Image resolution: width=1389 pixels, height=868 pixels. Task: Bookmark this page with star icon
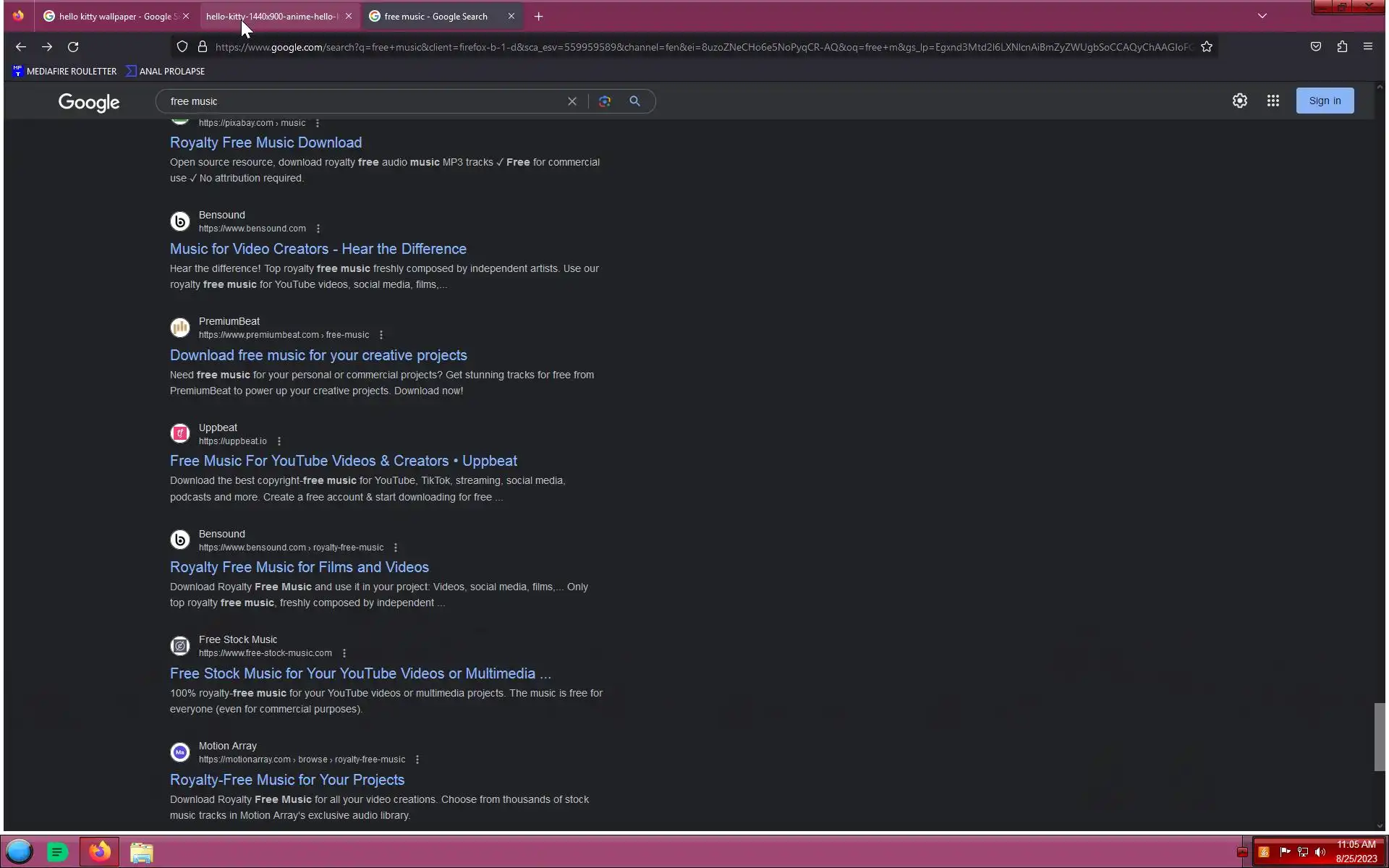click(x=1206, y=47)
